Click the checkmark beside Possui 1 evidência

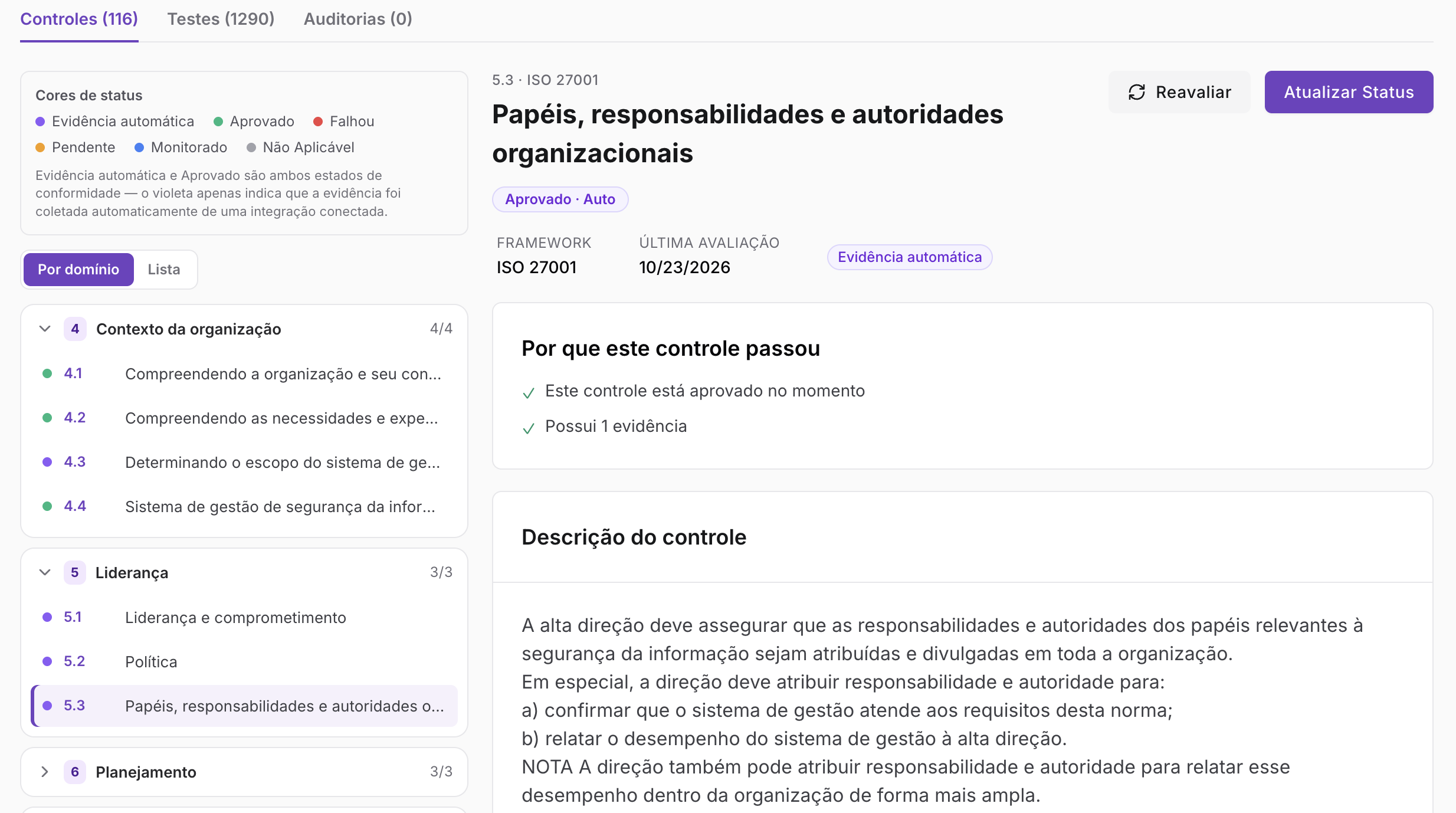point(529,428)
